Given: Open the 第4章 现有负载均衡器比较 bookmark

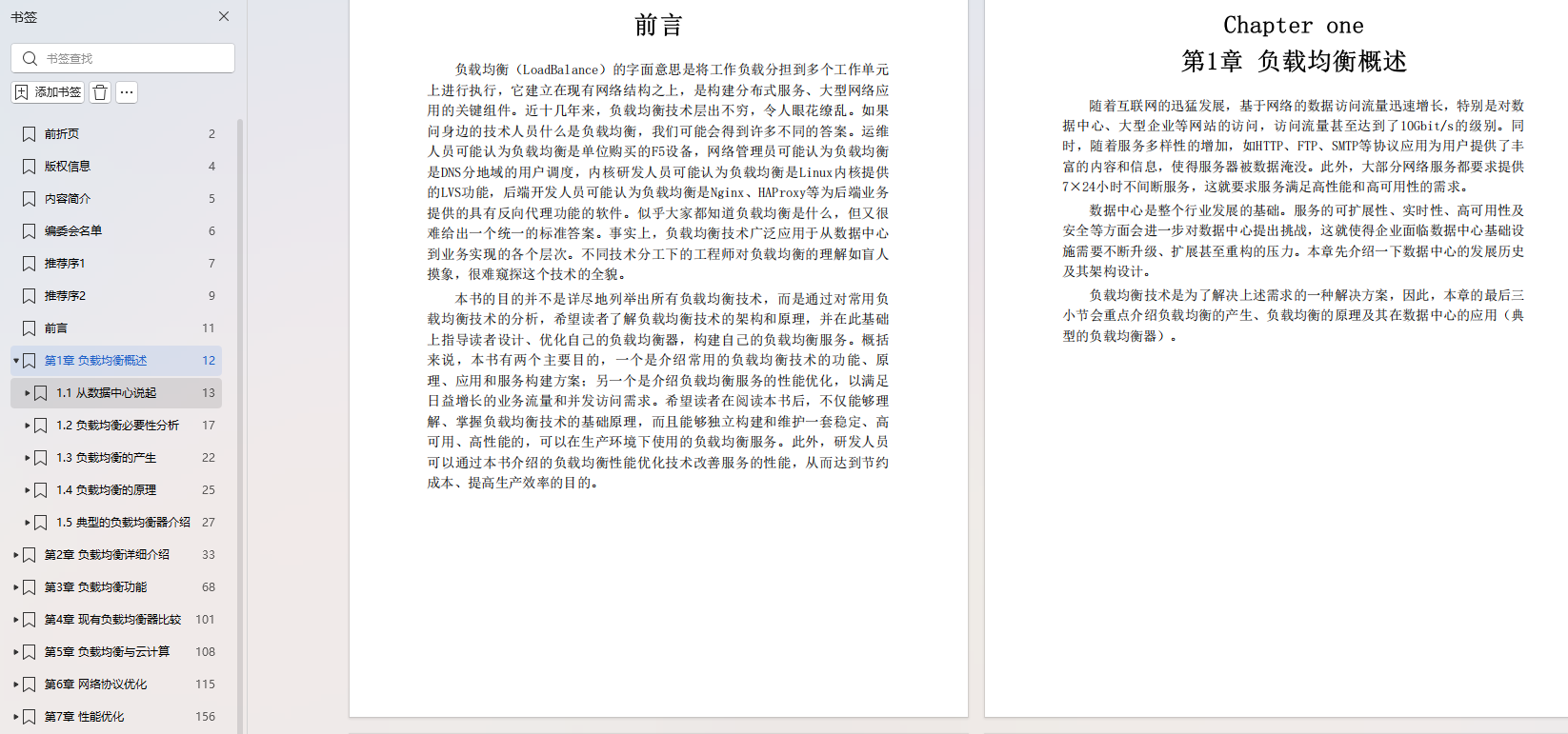Looking at the screenshot, I should [x=112, y=620].
